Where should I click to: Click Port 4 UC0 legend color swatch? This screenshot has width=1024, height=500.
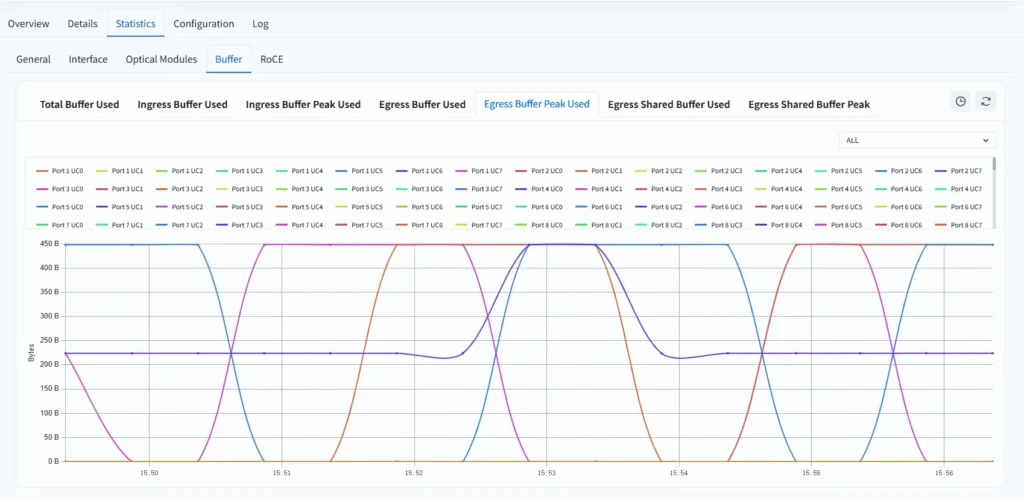pyautogui.click(x=521, y=189)
